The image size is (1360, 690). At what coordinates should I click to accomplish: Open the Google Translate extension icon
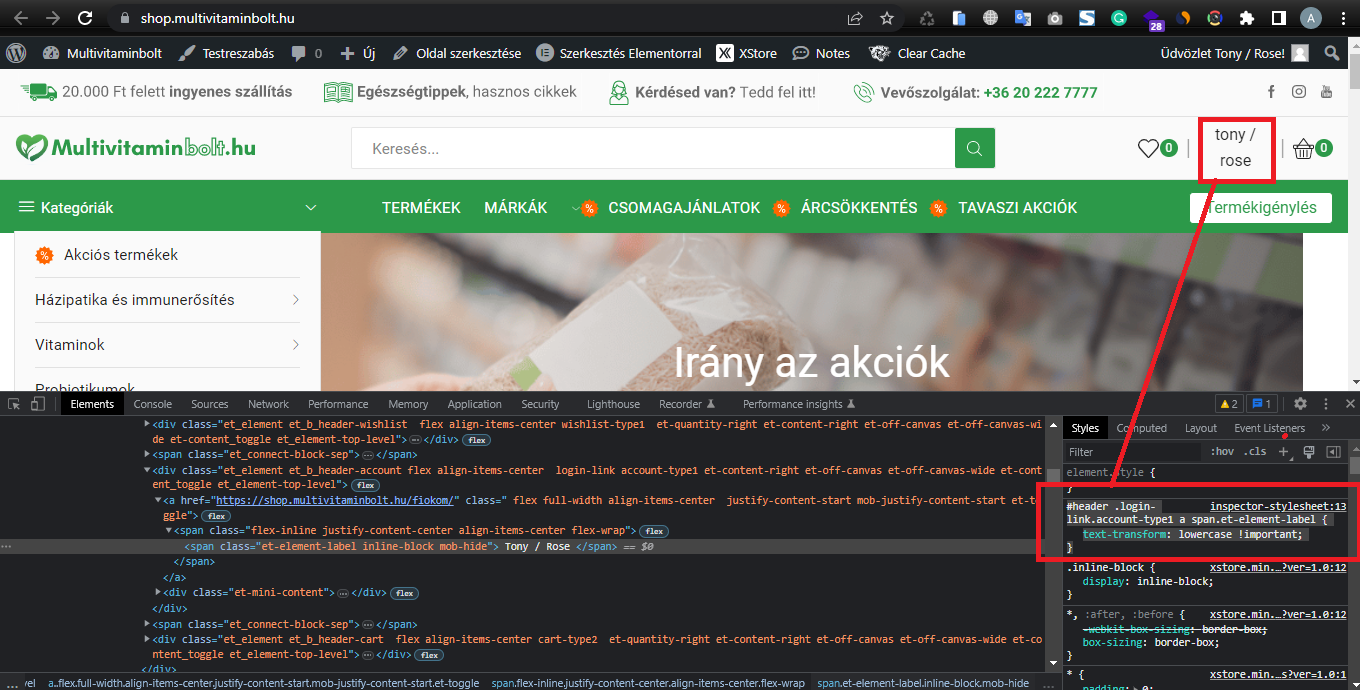(1022, 18)
